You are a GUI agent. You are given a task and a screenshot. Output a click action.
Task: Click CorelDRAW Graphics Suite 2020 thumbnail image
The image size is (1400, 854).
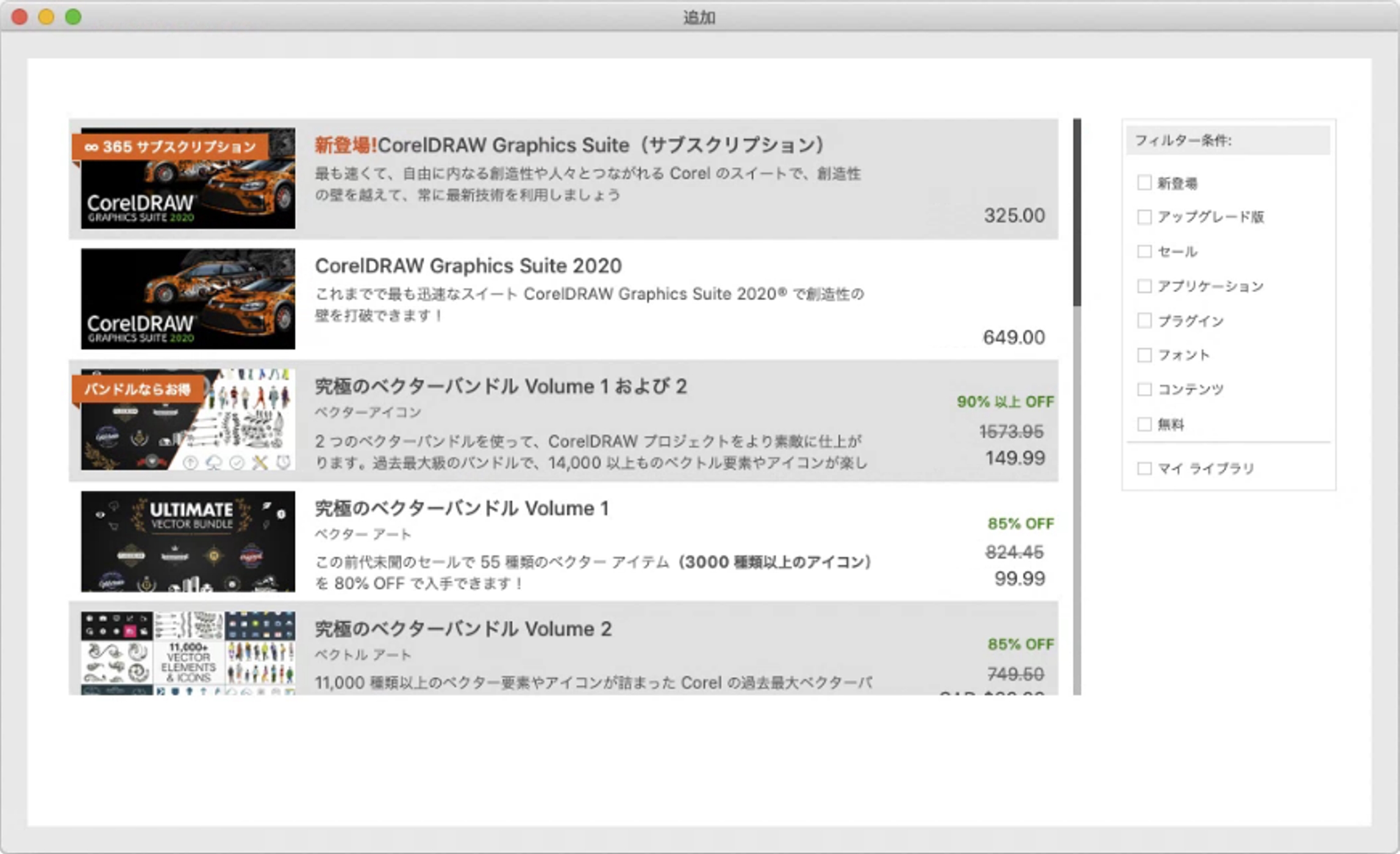188,299
